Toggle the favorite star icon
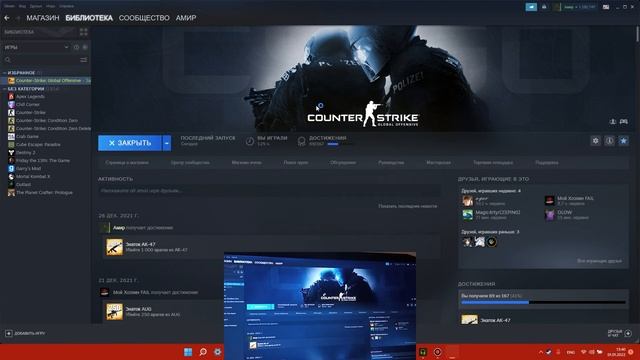 623,141
